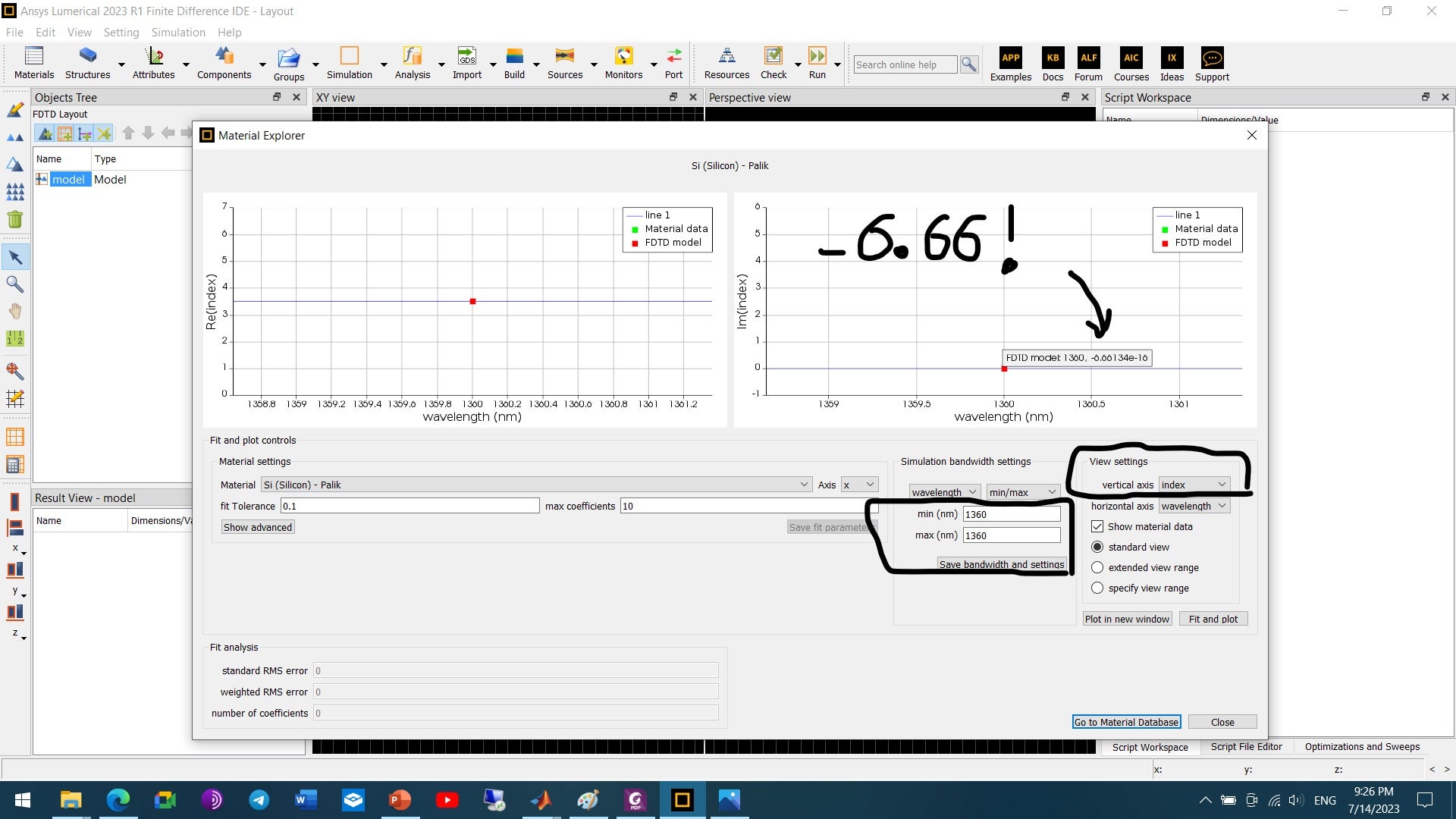1456x819 pixels.
Task: Select the zoom magnifier tool in the sidebar
Action: tap(14, 284)
